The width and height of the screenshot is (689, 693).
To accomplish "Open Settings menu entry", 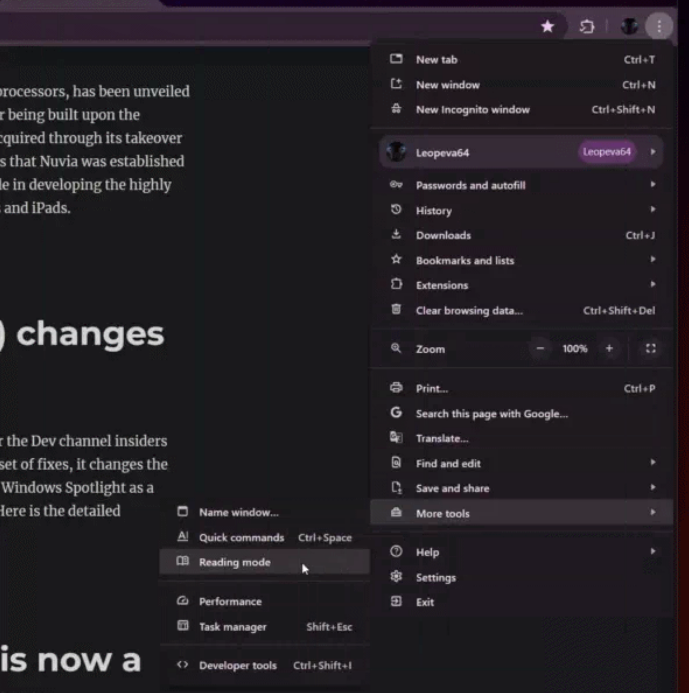I will click(522, 577).
